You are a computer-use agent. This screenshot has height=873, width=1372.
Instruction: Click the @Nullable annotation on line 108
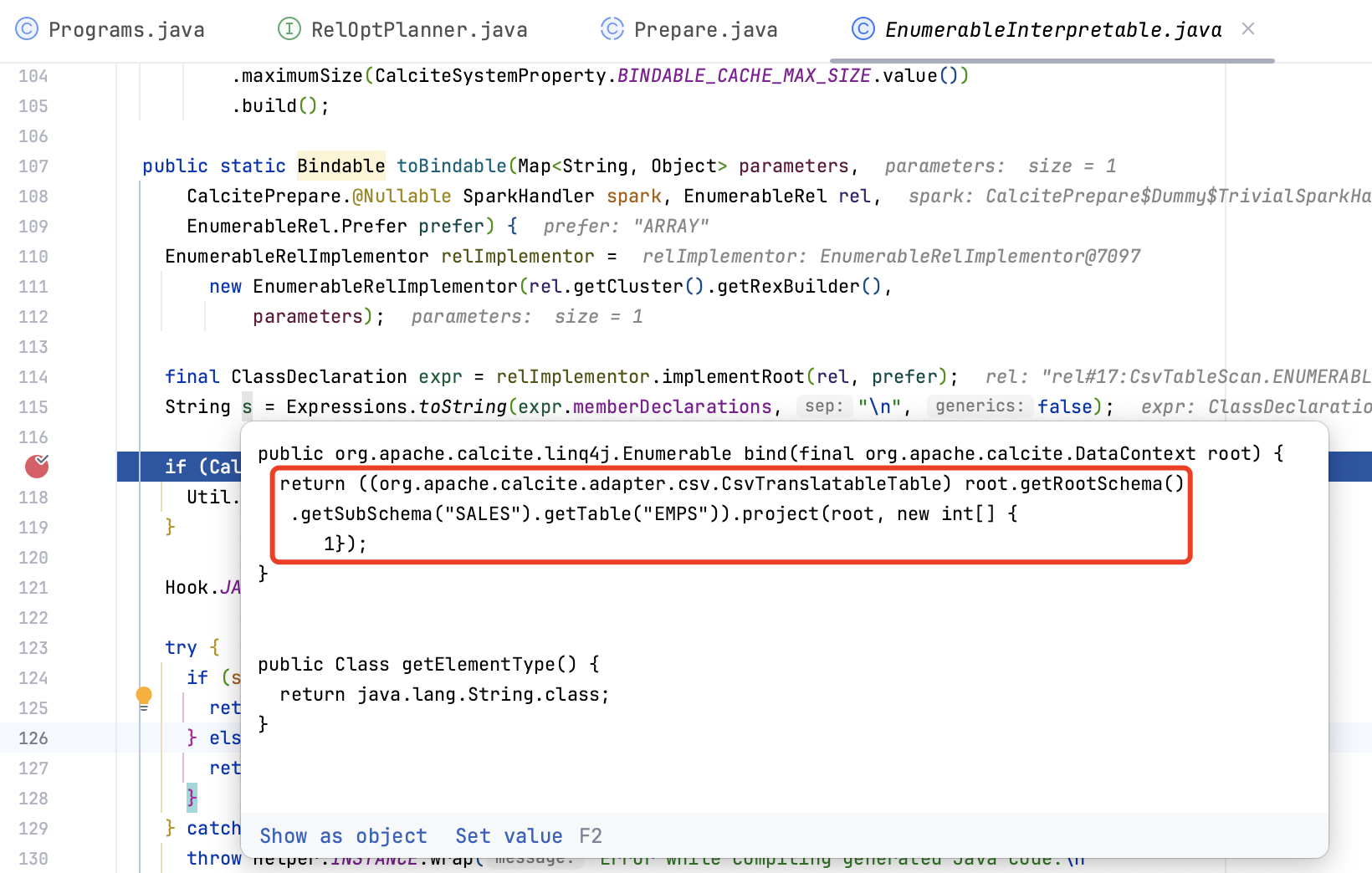(x=402, y=196)
